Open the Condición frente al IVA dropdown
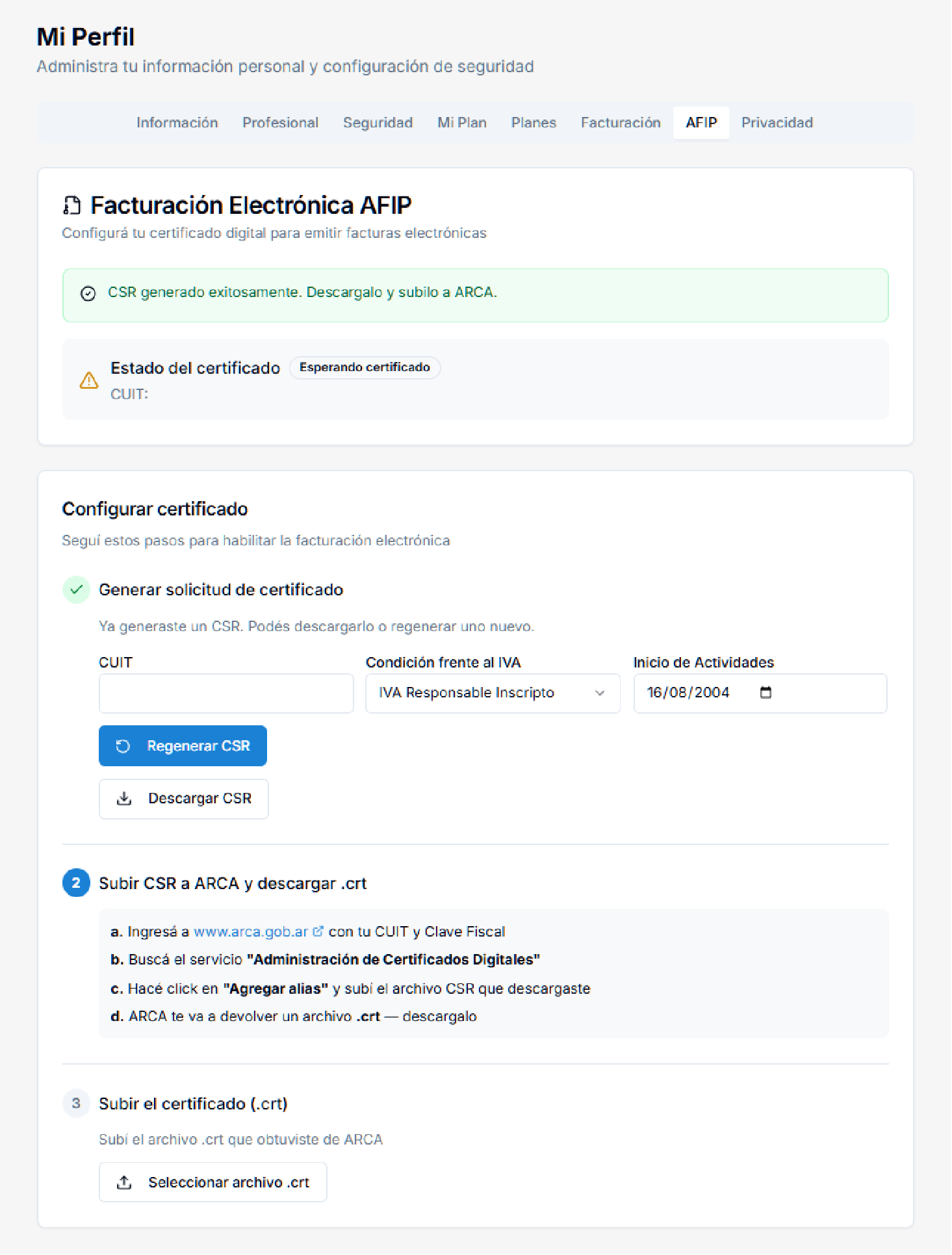This screenshot has height=1255, width=952. pos(493,693)
